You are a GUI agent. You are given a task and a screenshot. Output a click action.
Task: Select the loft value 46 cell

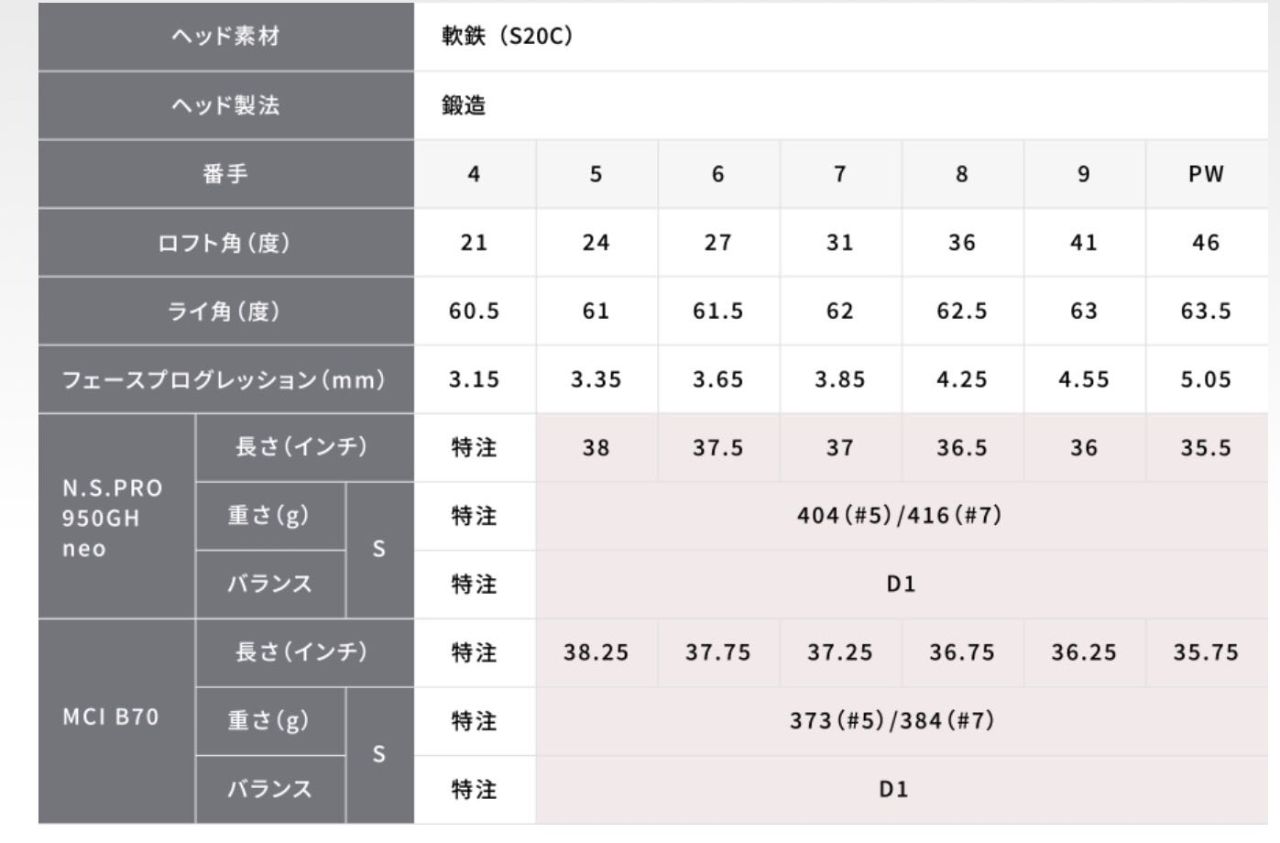tap(1206, 242)
